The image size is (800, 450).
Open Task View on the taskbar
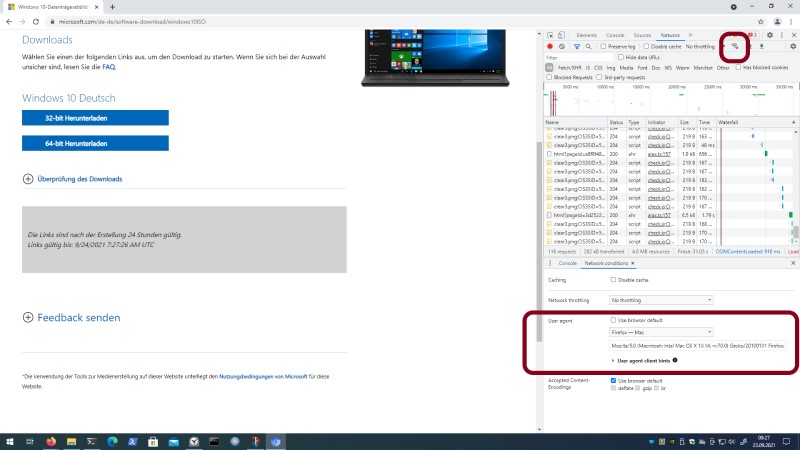(x=30, y=441)
